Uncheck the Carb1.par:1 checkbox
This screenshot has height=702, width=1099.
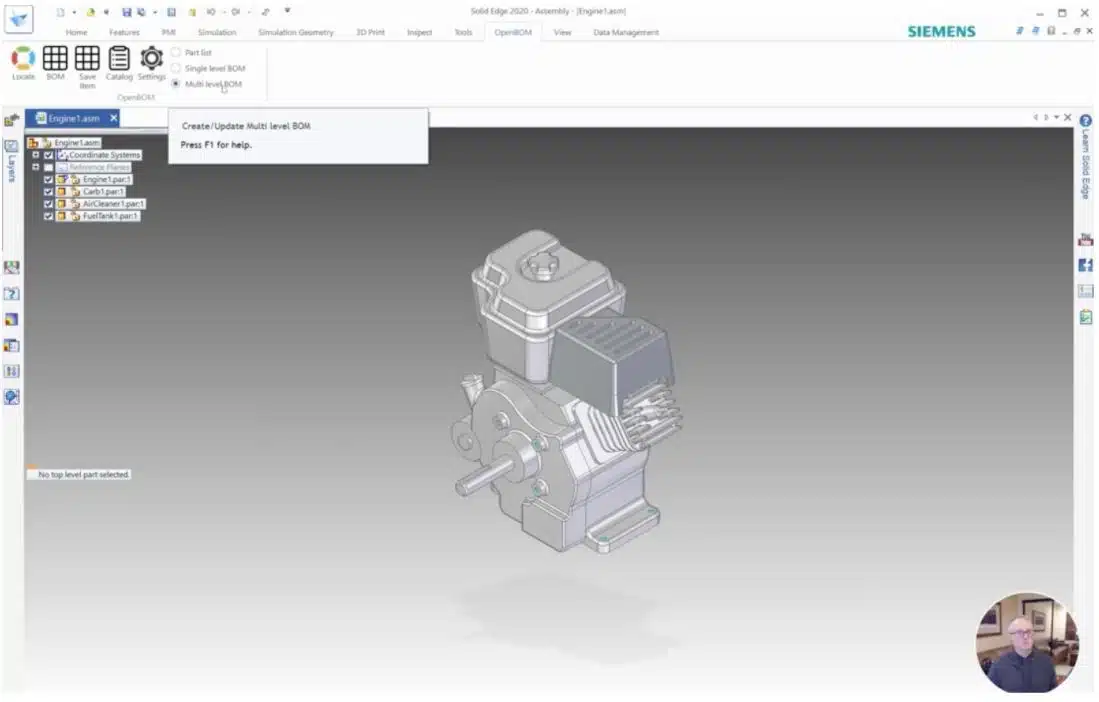coord(48,191)
